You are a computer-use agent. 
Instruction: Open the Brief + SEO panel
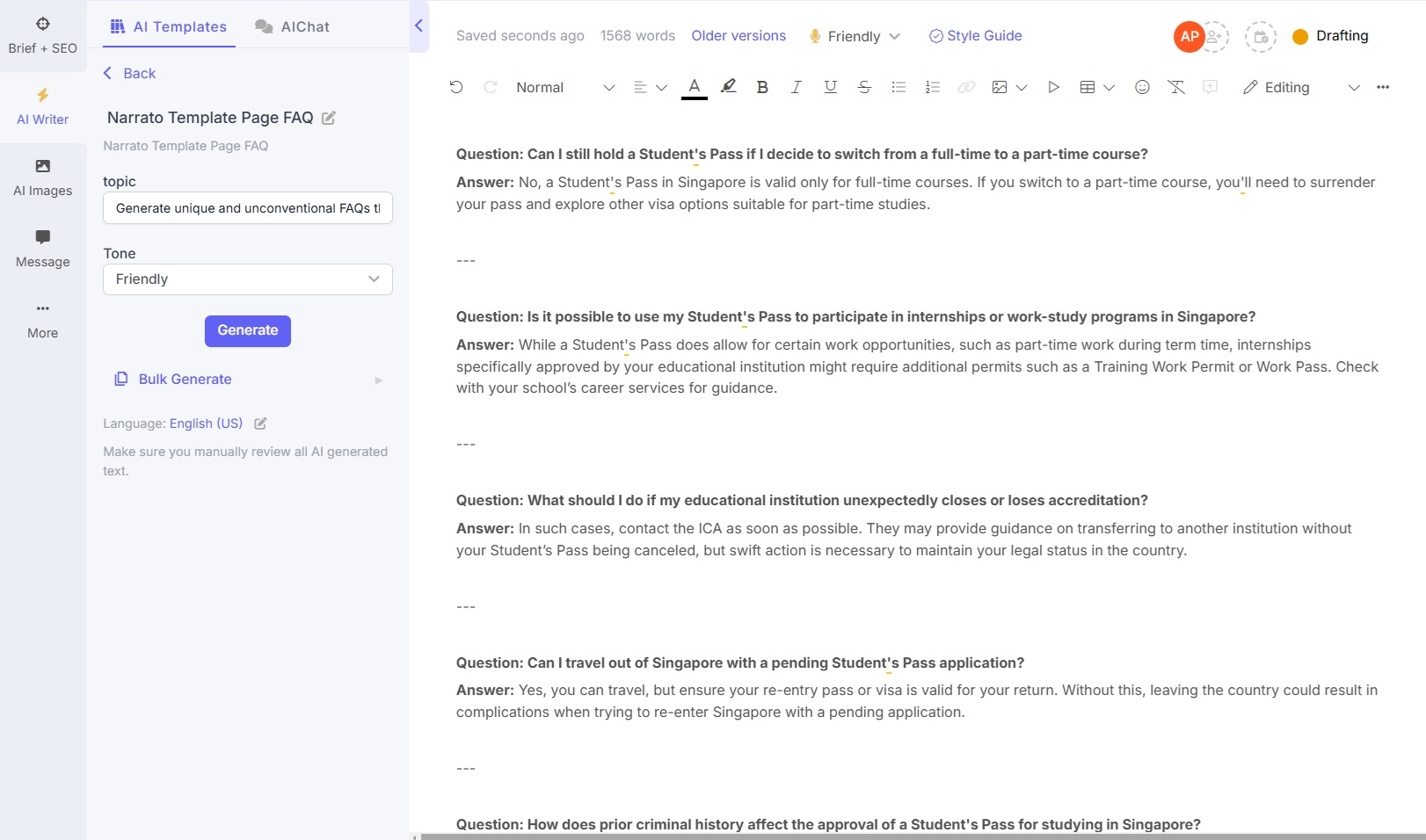pos(42,35)
